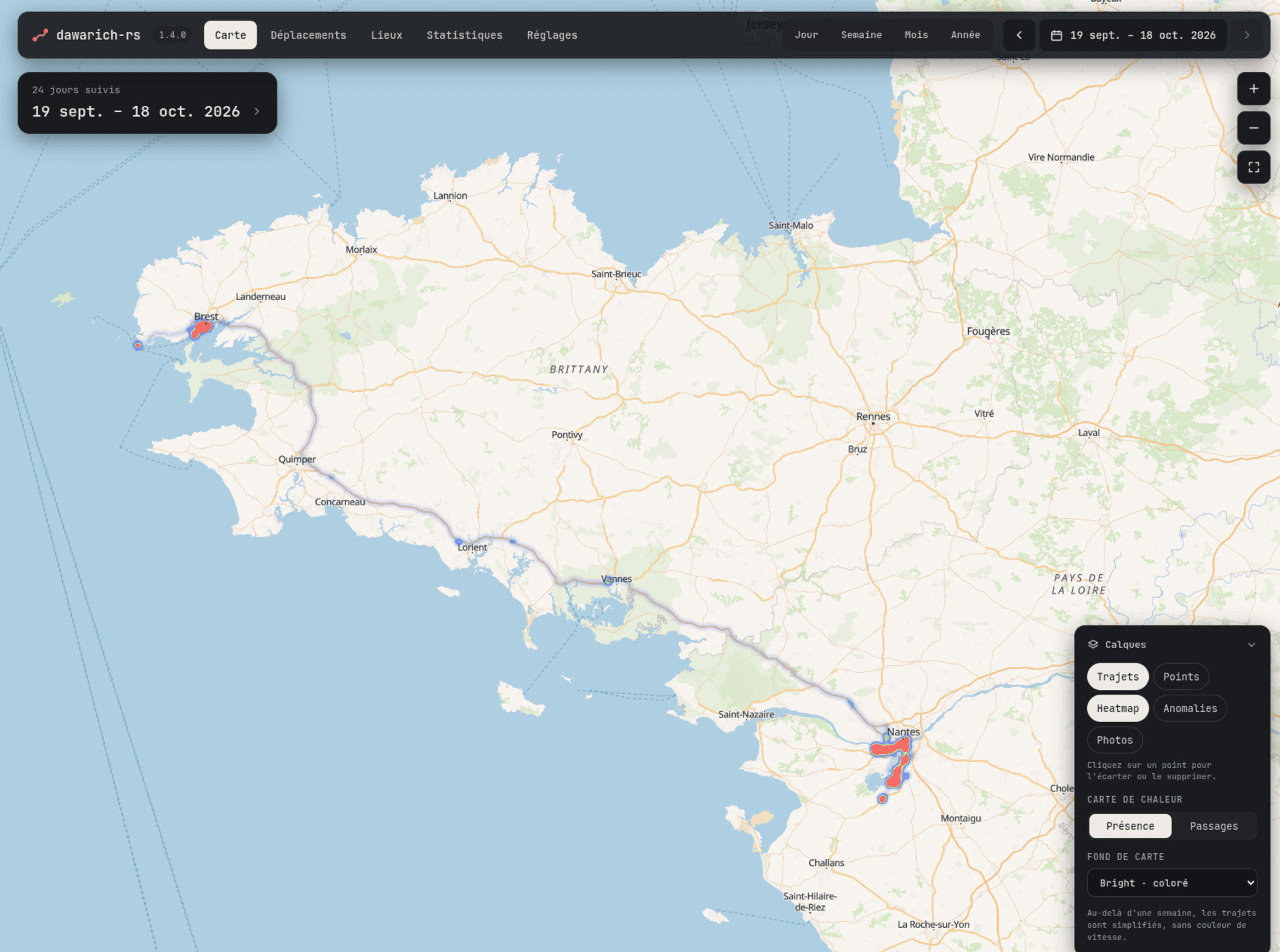The width and height of the screenshot is (1280, 952).
Task: Open the Réglages tab
Action: click(x=552, y=35)
